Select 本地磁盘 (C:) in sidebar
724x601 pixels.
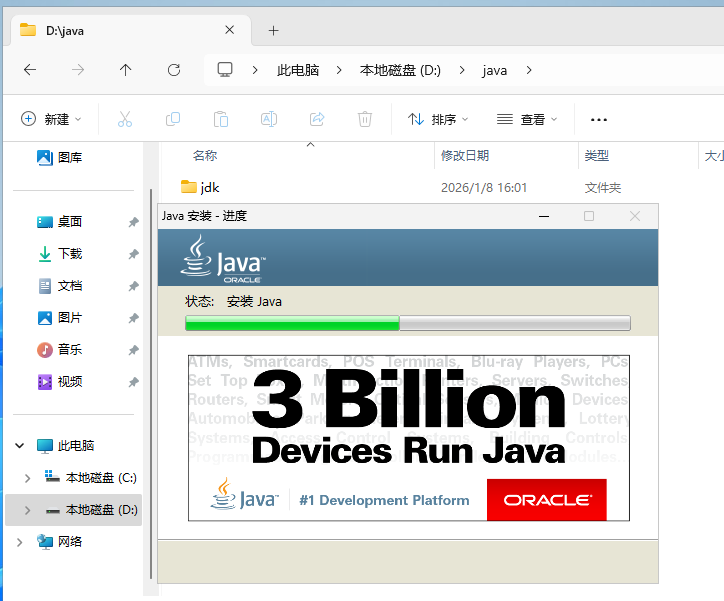click(x=91, y=478)
